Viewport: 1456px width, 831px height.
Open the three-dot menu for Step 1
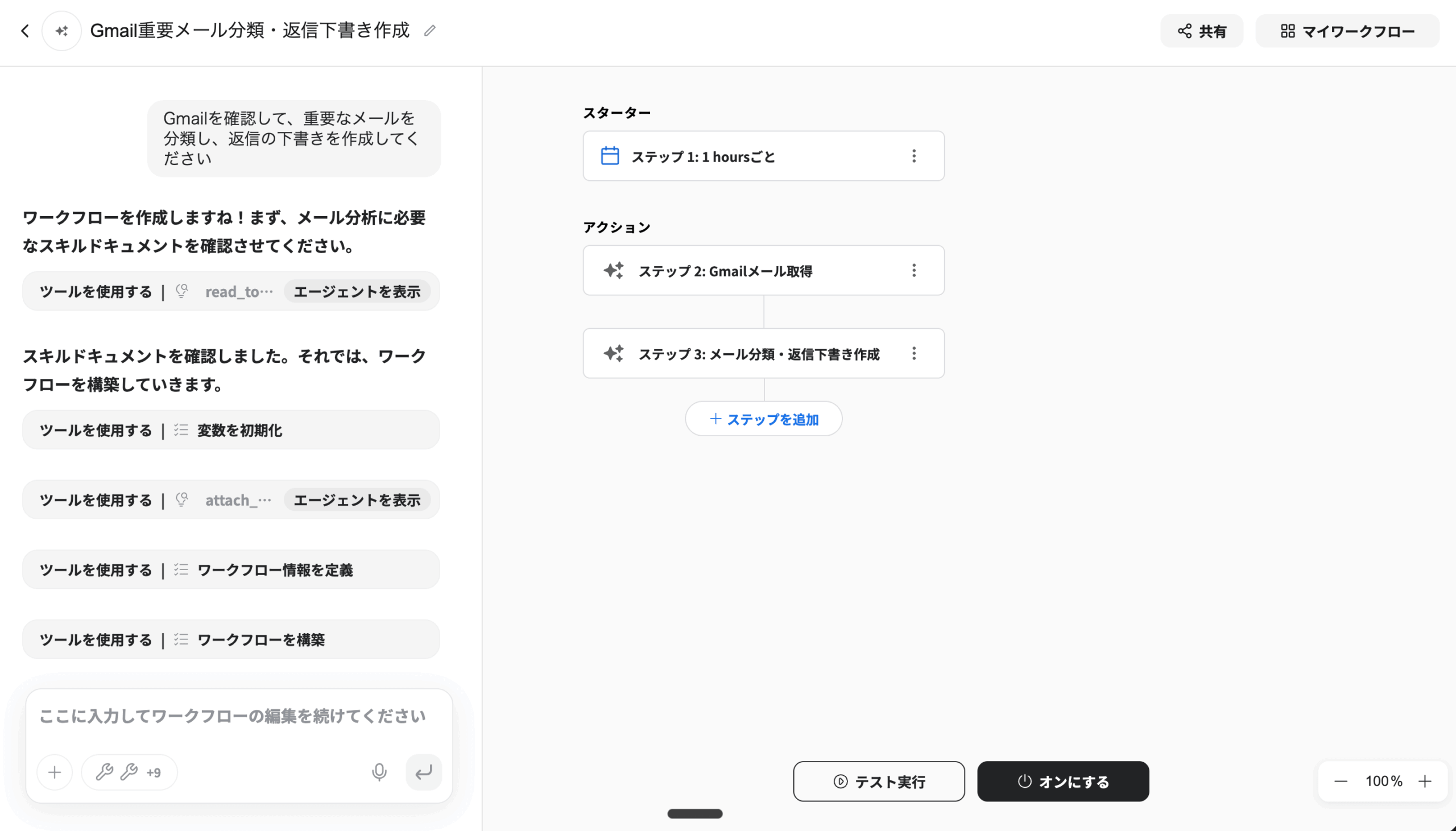coord(913,156)
